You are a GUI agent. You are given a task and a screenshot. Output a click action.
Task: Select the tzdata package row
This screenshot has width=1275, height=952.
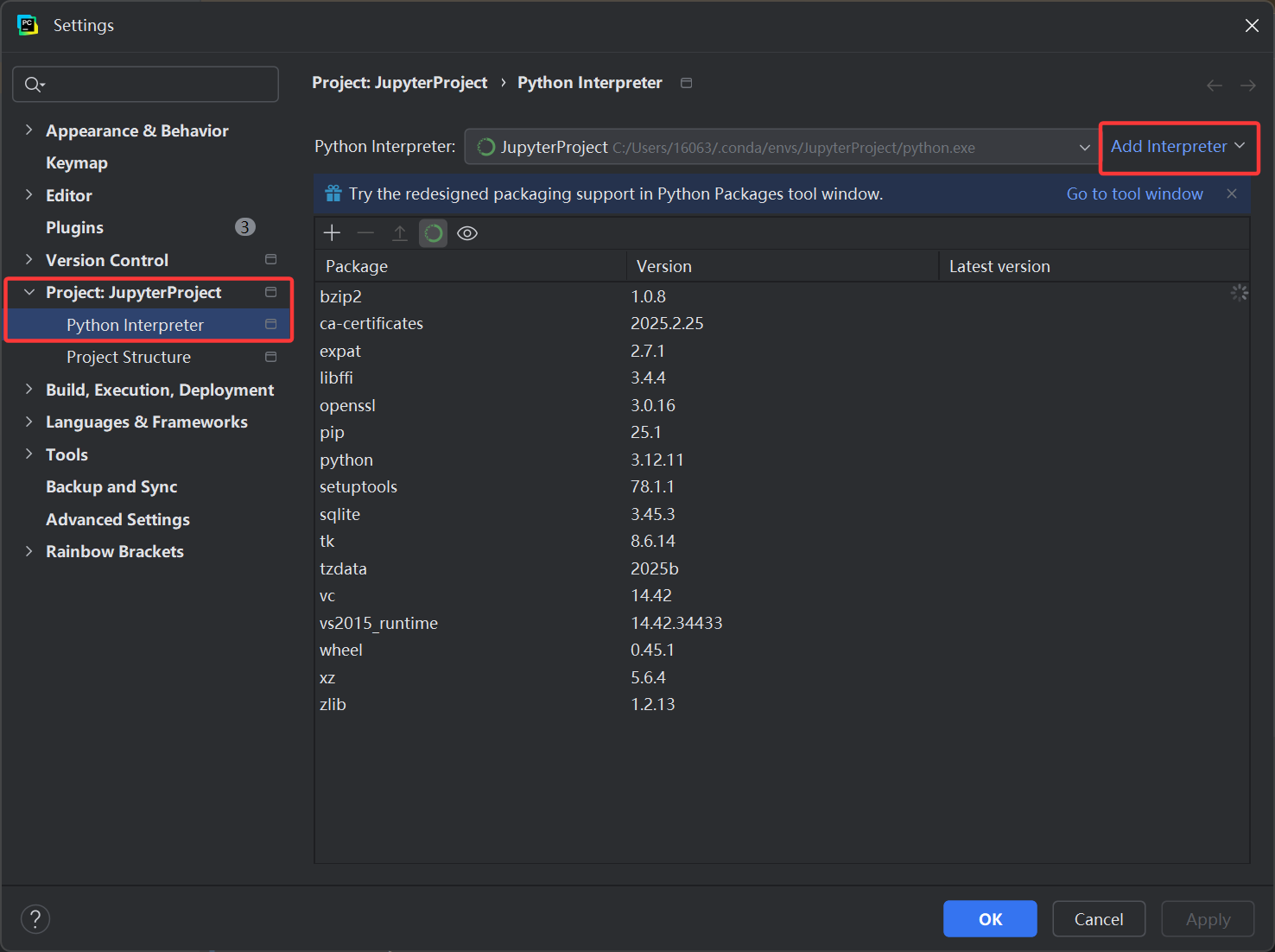coord(782,568)
